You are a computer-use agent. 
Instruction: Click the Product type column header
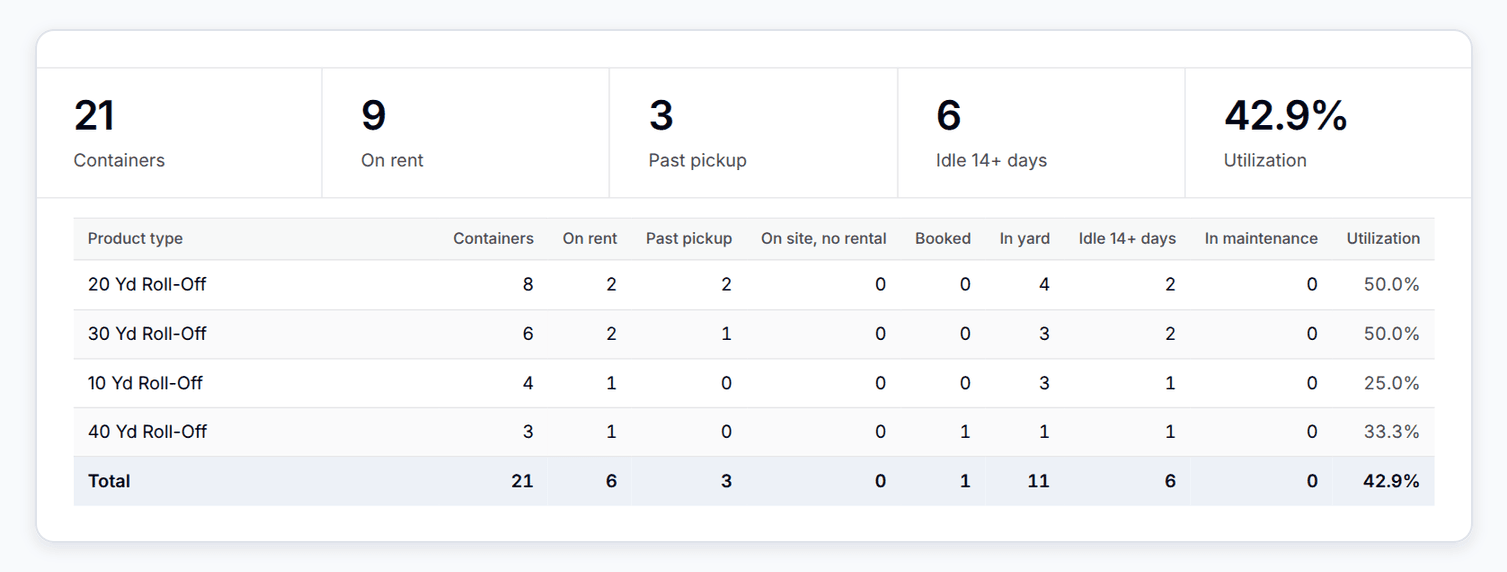pos(135,239)
